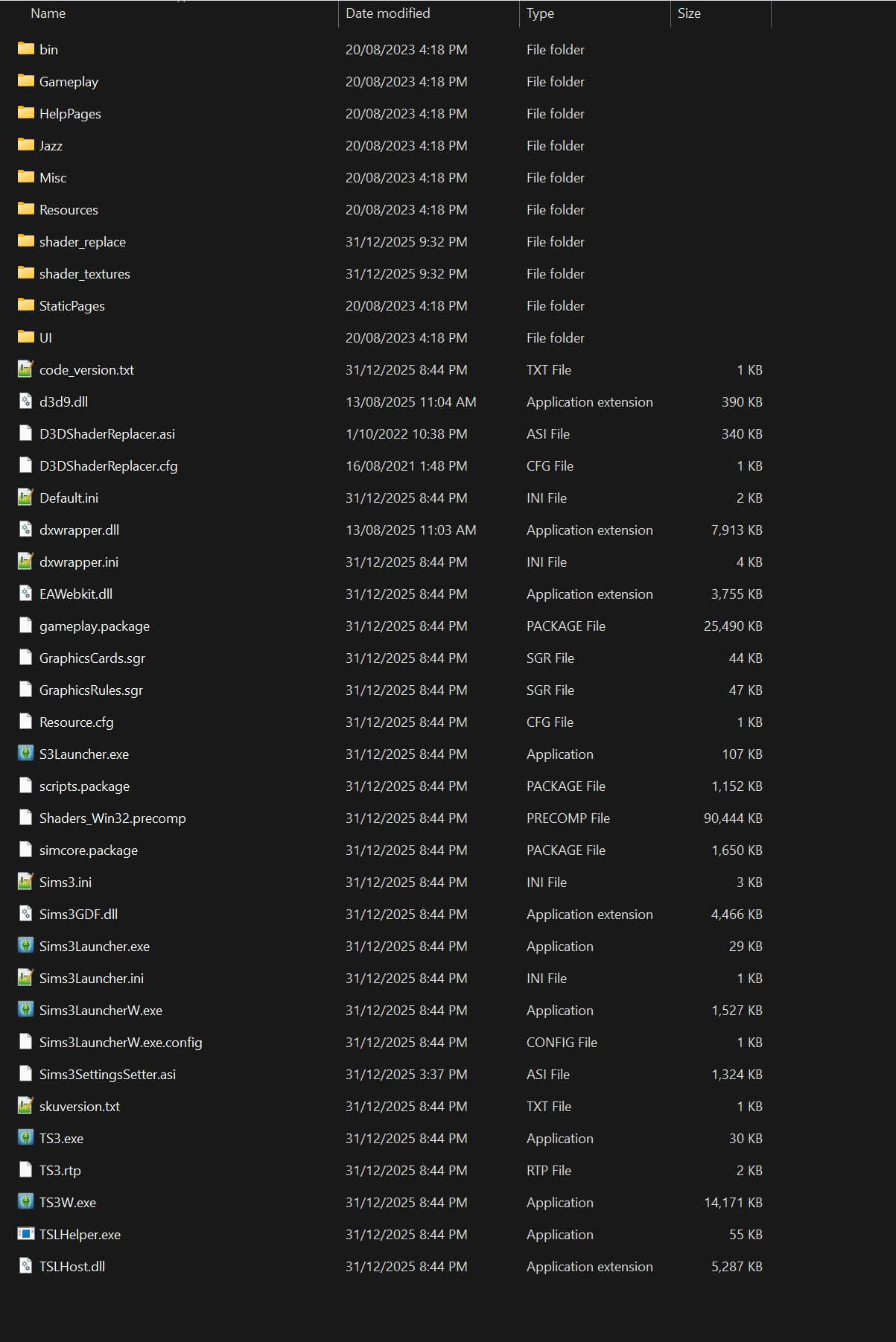The image size is (896, 1342).
Task: Click the 1/10/2022 10:38 PM date cell
Action: pos(407,433)
